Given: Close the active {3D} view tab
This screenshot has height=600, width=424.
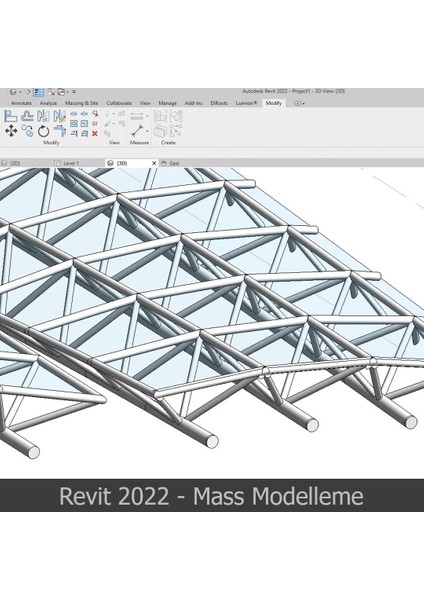Looking at the screenshot, I should pos(154,163).
